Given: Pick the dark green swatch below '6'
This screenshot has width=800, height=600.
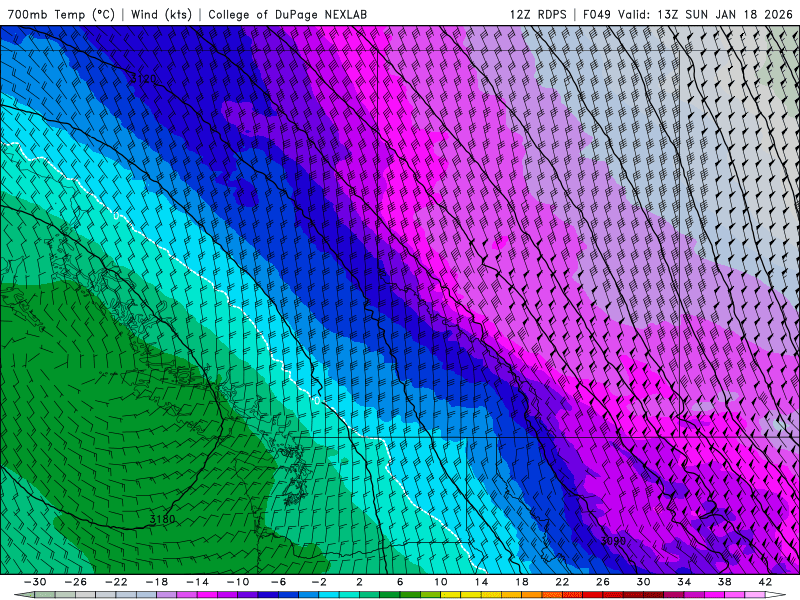Looking at the screenshot, I should pyautogui.click(x=389, y=595).
